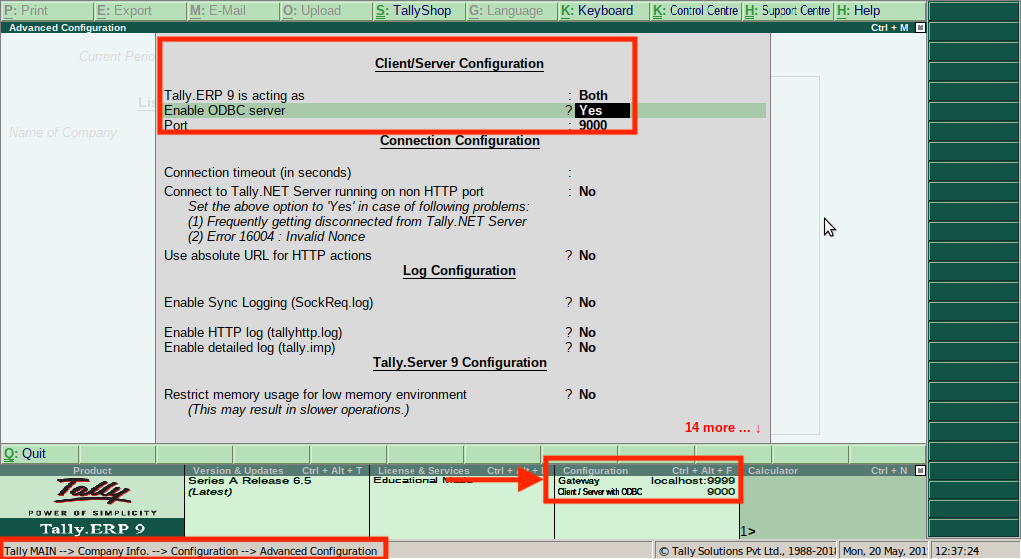Open the Upload menu button

coord(326,10)
